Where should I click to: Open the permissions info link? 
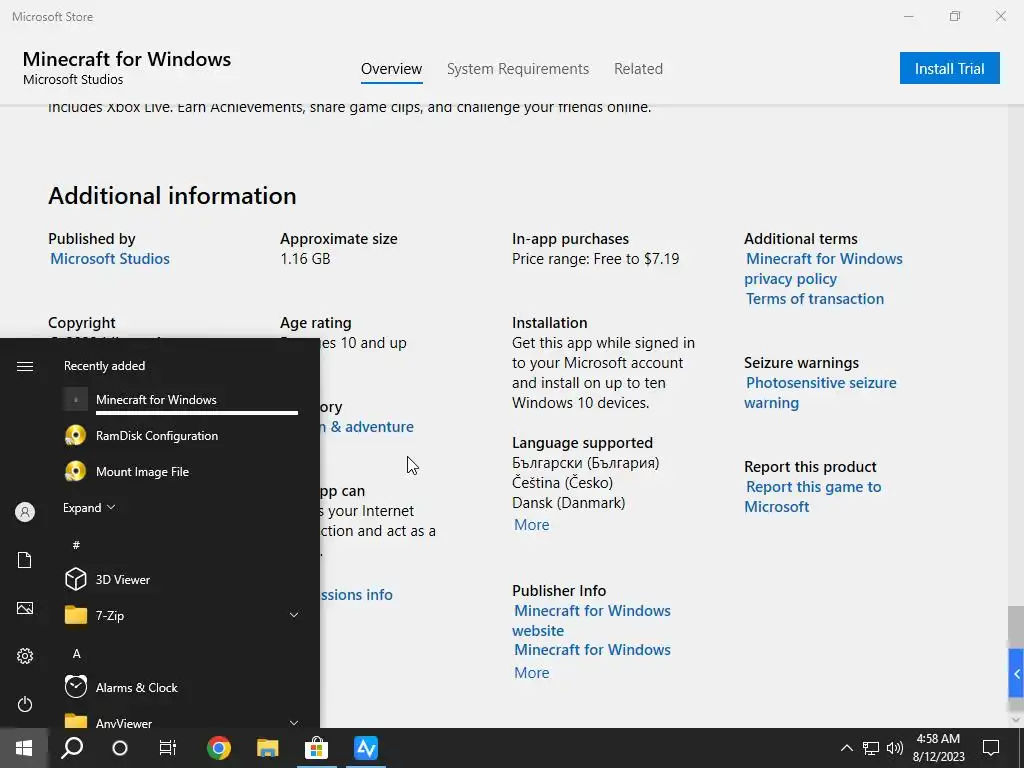point(357,595)
